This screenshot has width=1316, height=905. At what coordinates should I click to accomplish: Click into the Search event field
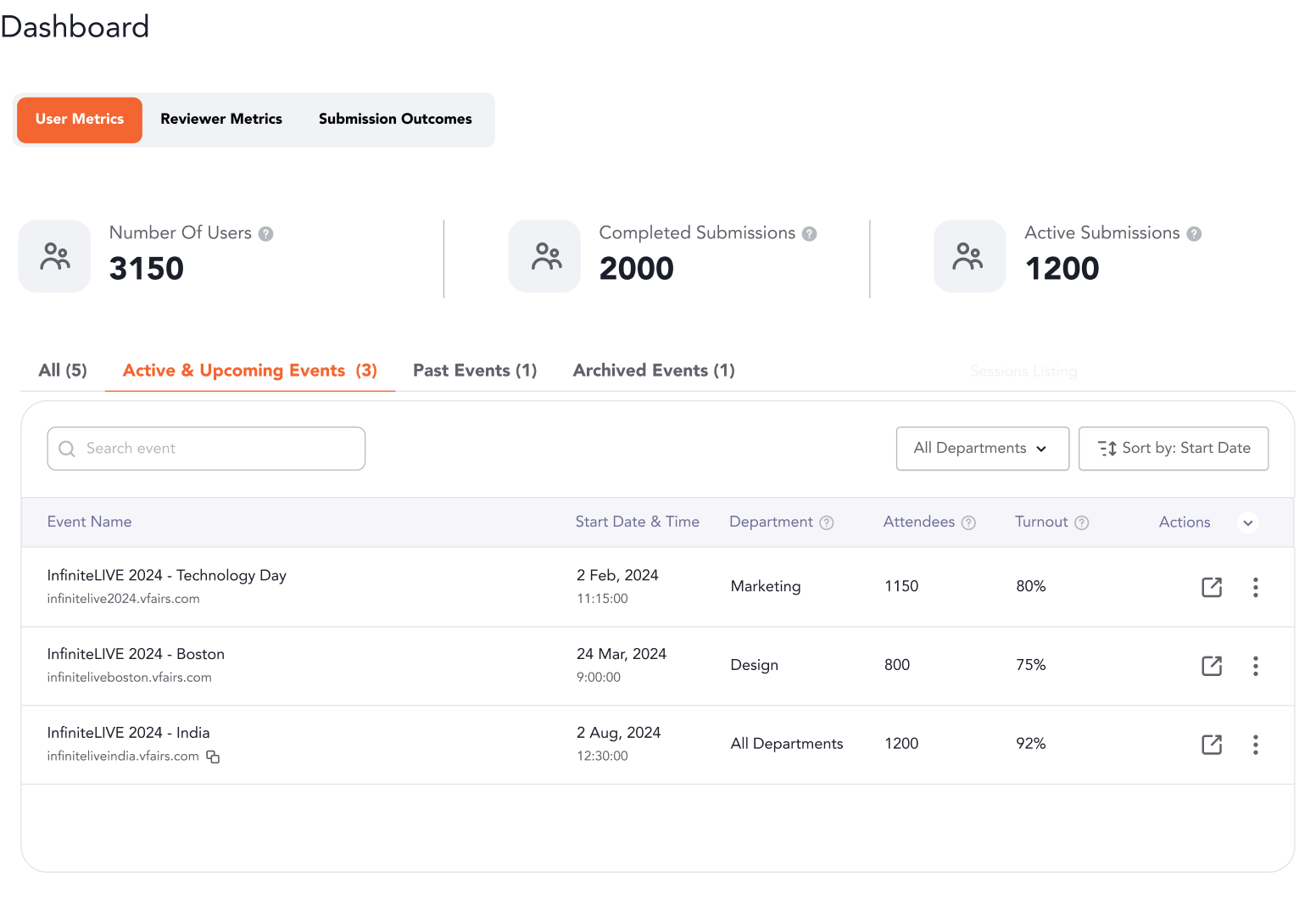(x=206, y=448)
